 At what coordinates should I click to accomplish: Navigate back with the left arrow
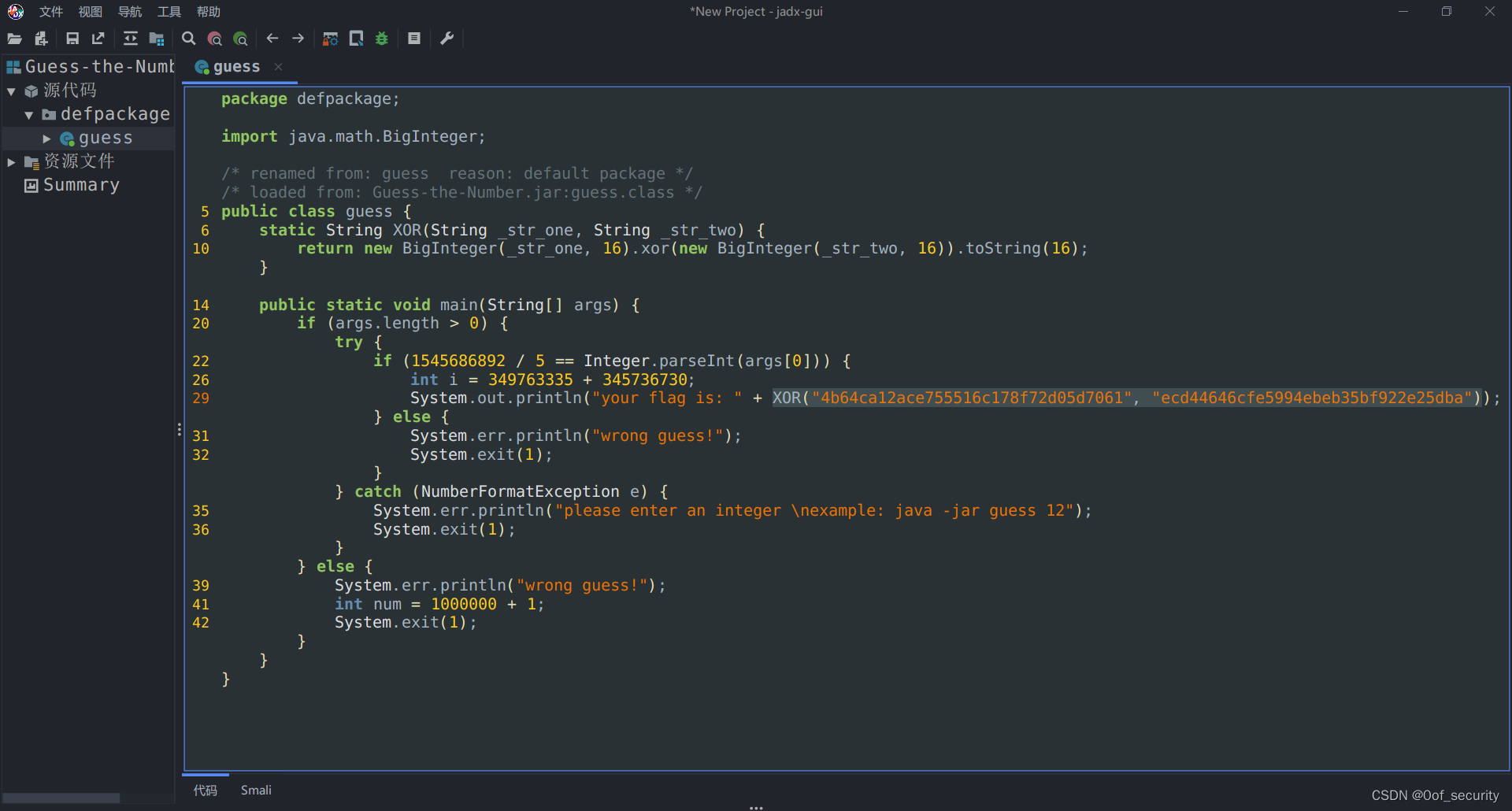272,38
